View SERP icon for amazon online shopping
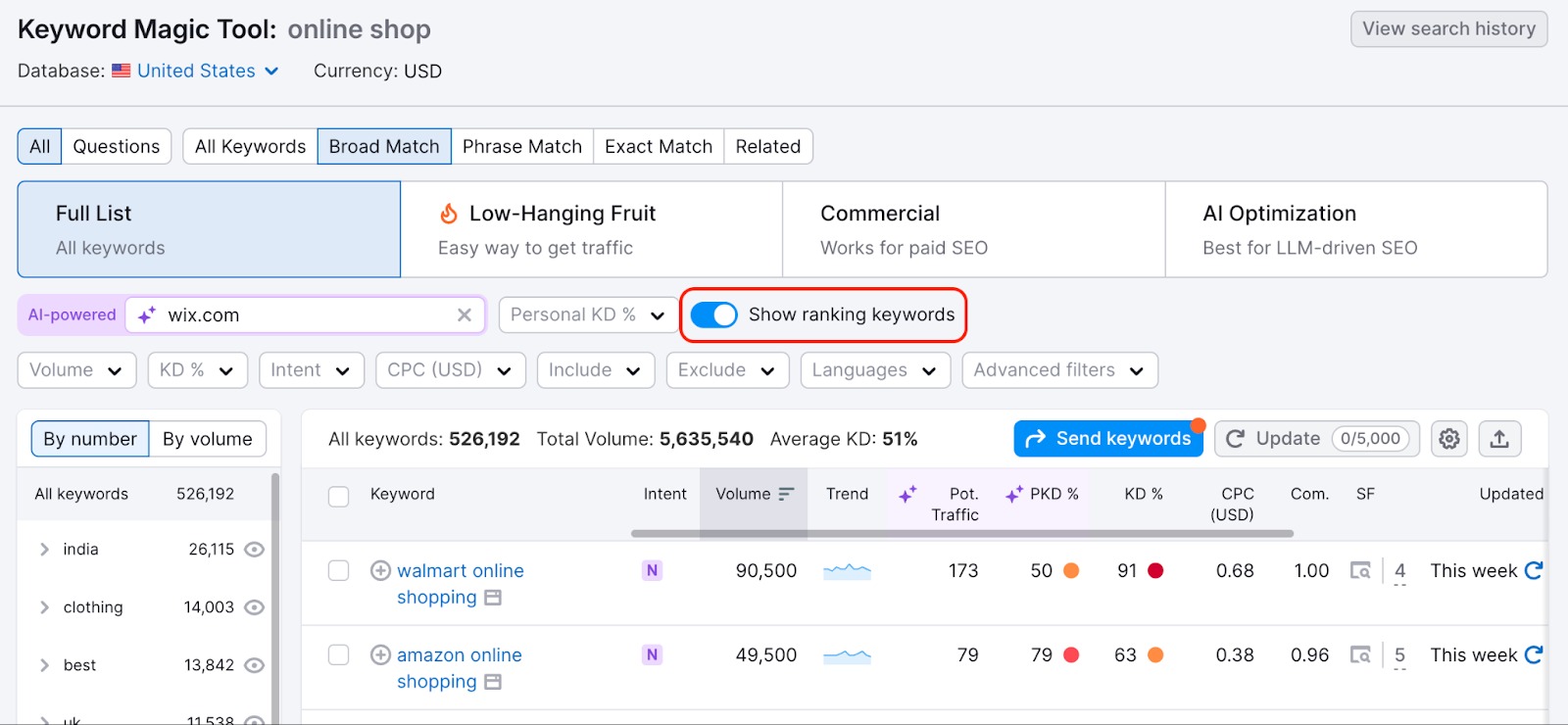The image size is (1568, 725). pyautogui.click(x=1360, y=654)
